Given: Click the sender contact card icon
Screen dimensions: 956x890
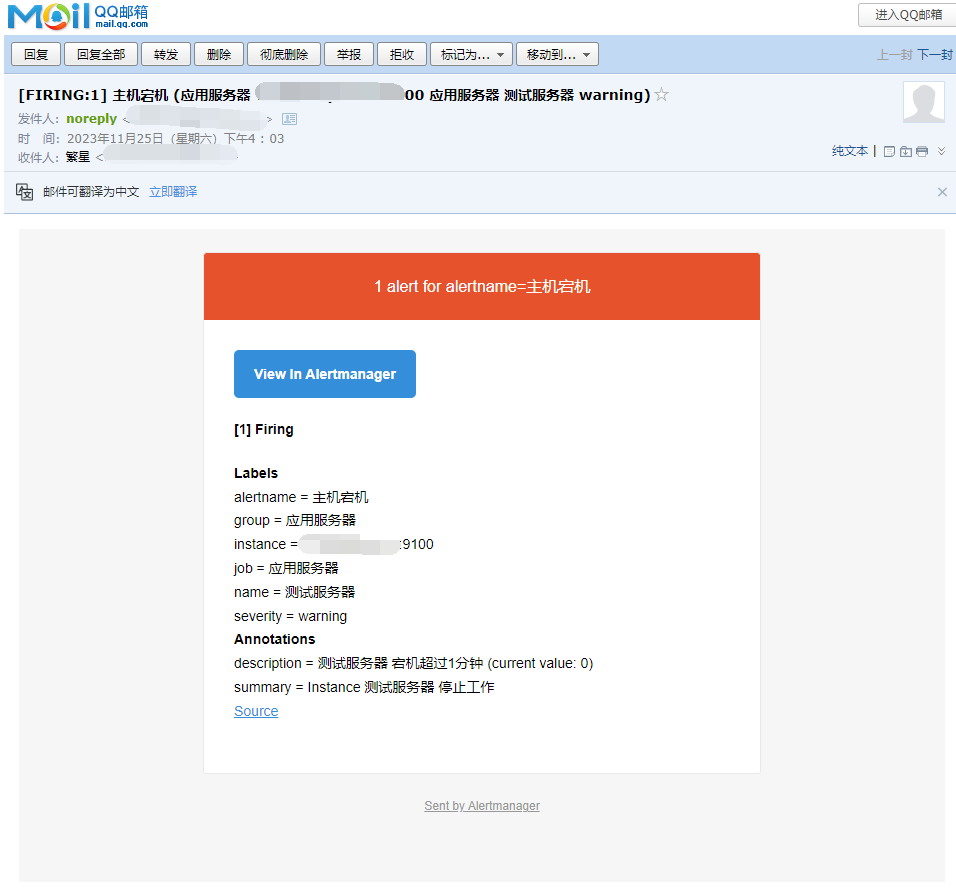Looking at the screenshot, I should click(x=289, y=119).
